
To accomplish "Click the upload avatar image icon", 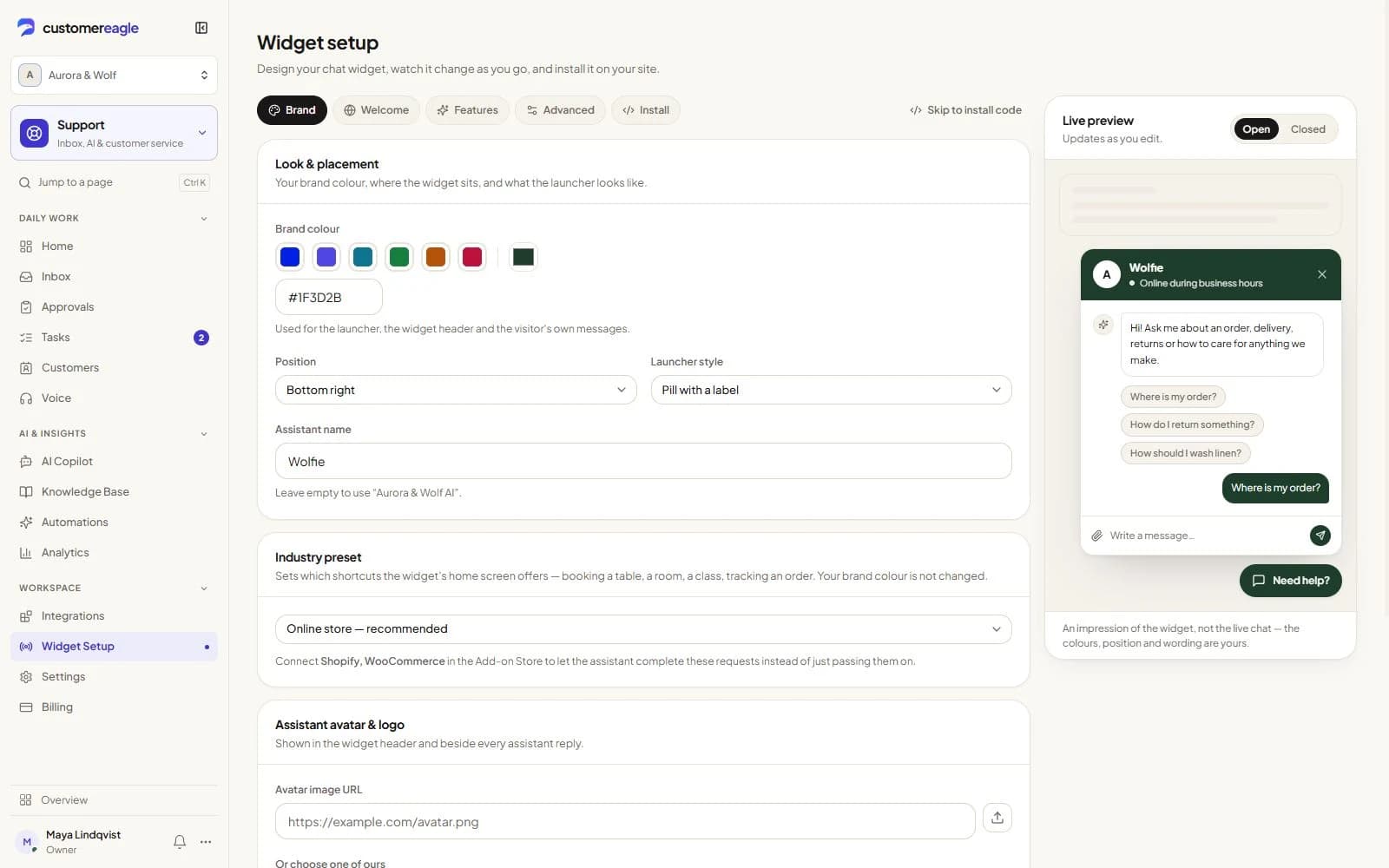I will (x=997, y=818).
